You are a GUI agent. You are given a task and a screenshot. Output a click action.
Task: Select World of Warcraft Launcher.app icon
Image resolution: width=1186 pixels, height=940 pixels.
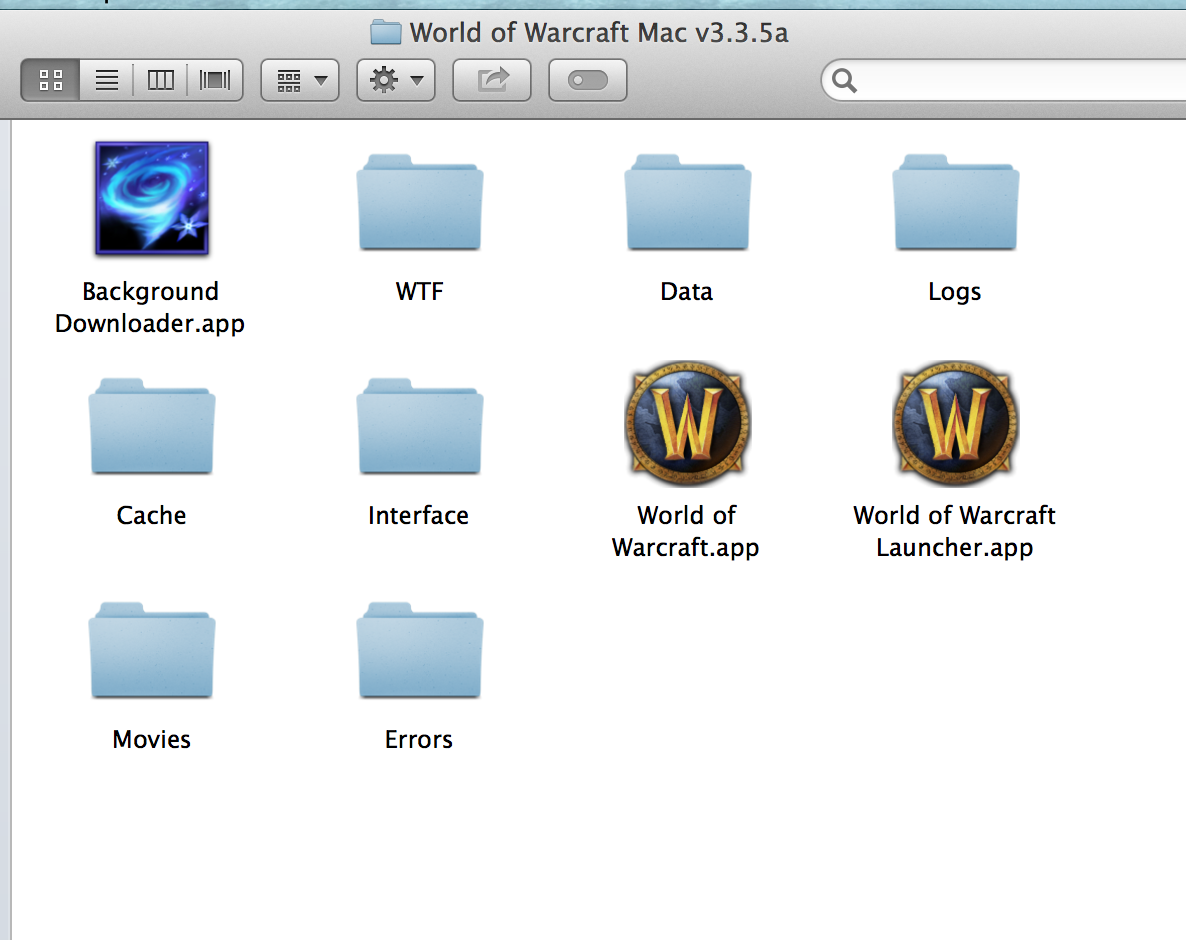956,423
